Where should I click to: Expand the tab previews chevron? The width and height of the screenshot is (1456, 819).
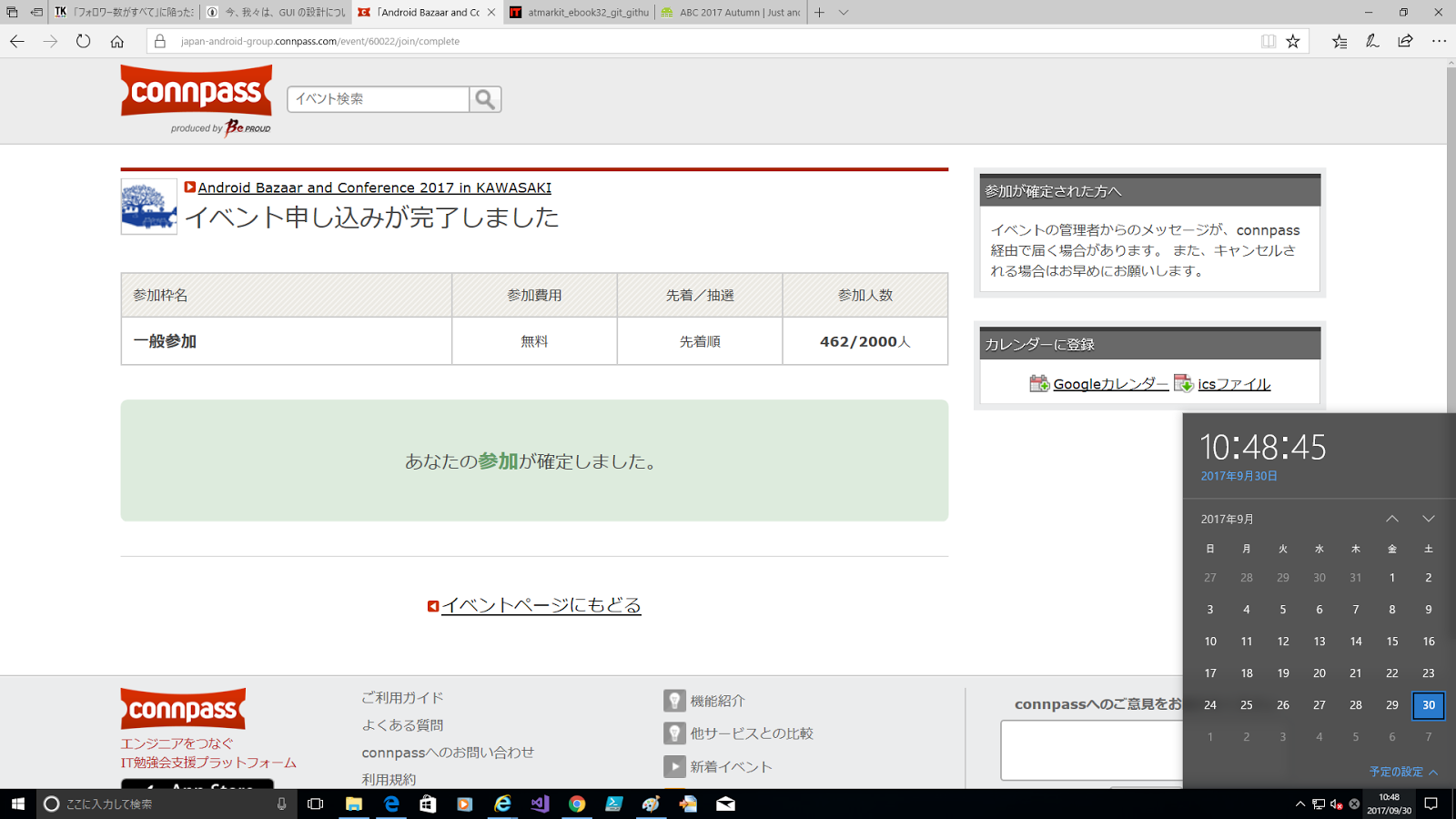(844, 12)
